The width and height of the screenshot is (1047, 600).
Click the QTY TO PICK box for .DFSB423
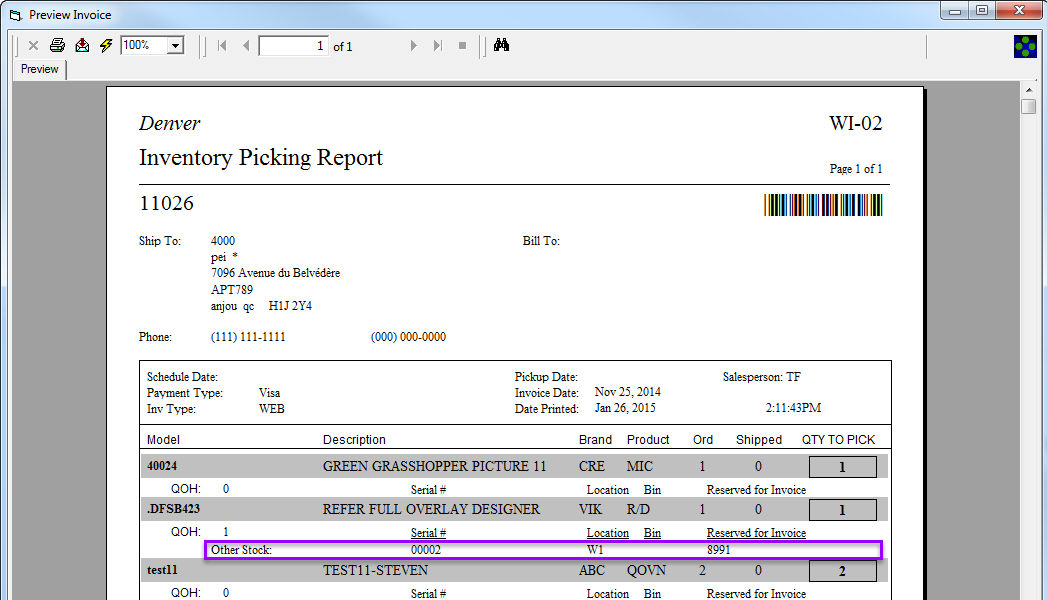coord(843,510)
